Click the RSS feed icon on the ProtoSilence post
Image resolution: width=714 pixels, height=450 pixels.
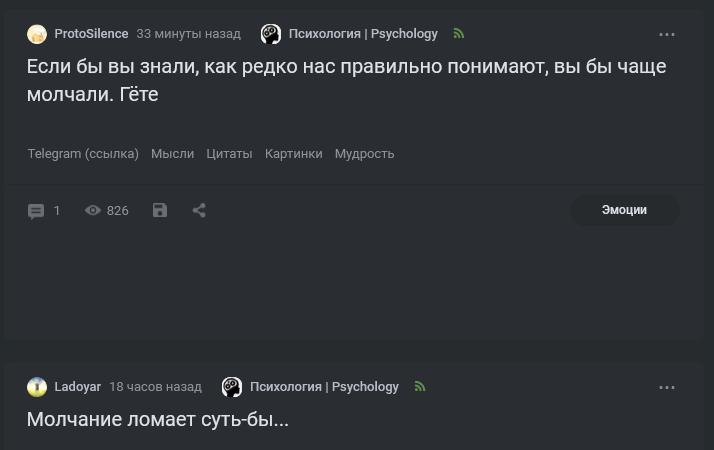click(458, 34)
